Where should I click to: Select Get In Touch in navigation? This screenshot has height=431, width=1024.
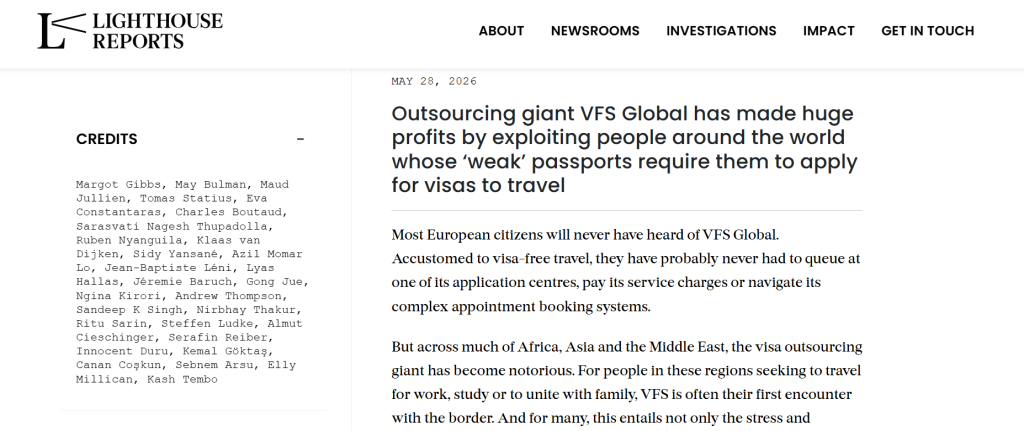tap(927, 31)
